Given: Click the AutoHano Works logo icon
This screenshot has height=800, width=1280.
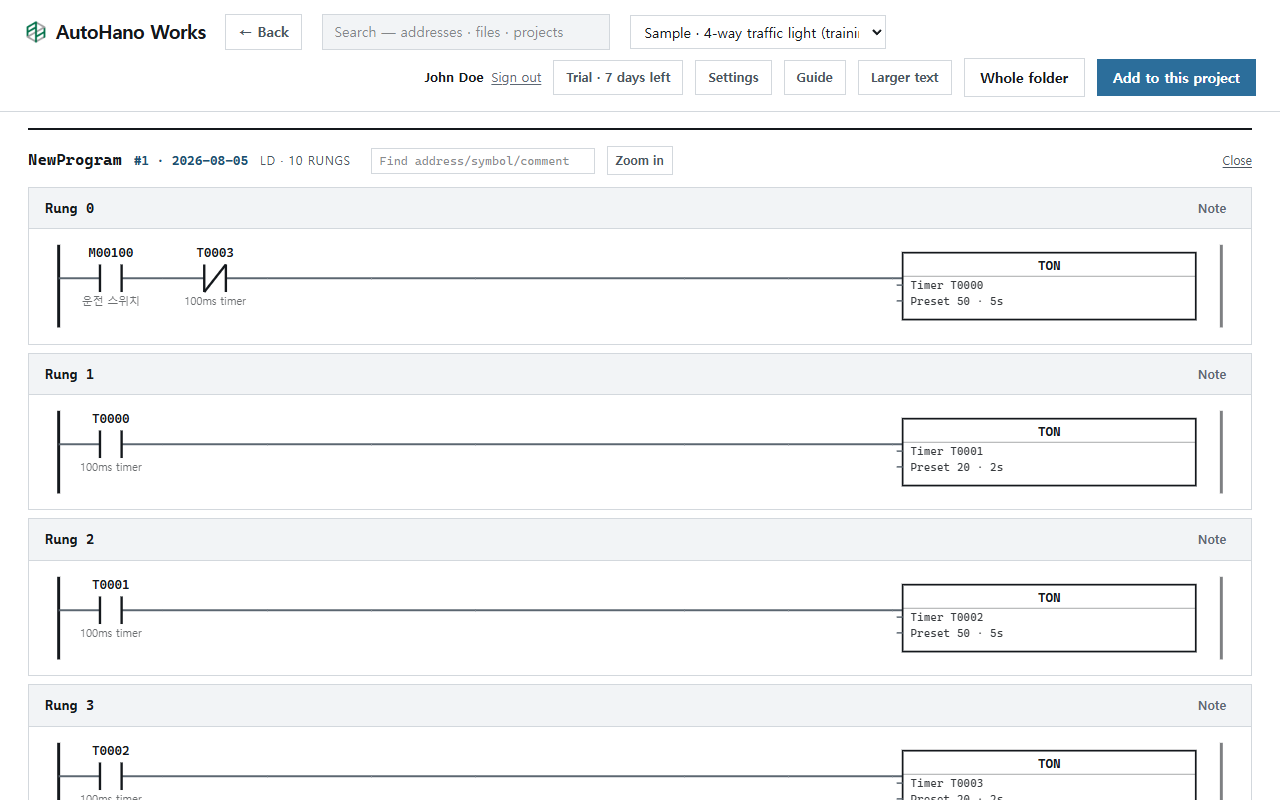Looking at the screenshot, I should coord(36,32).
